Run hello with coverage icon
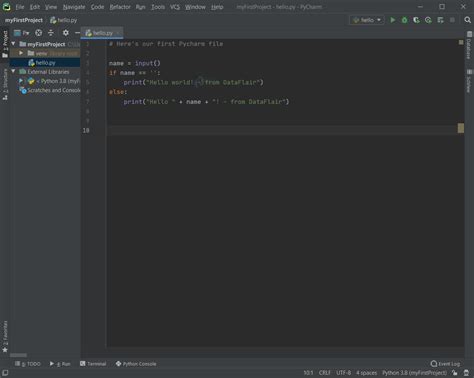 (x=416, y=20)
